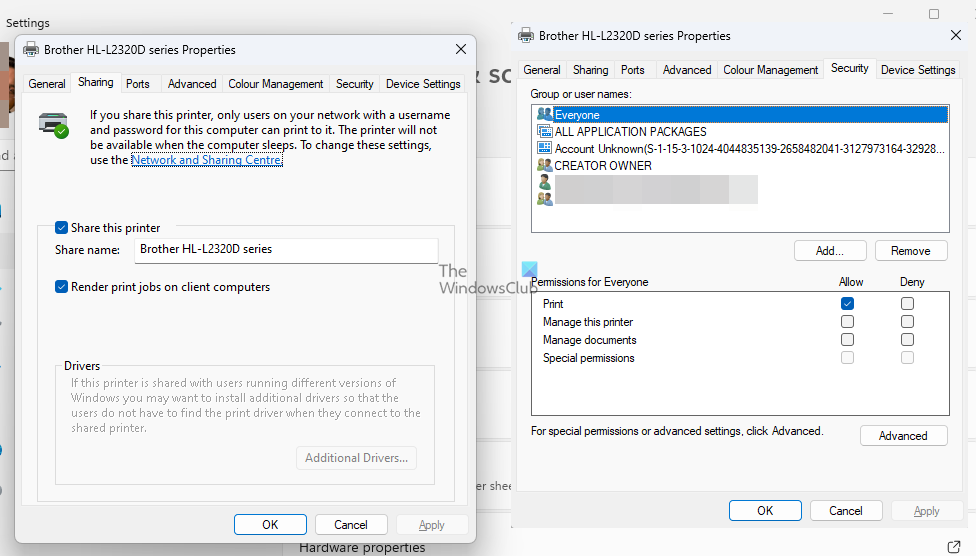Screen dimensions: 976x556
Task: Click the Share name input field
Action: click(x=286, y=250)
